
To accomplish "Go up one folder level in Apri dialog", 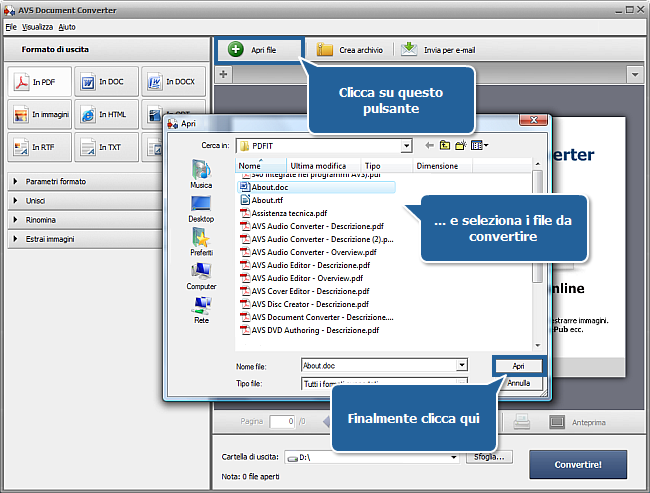I will 445,146.
